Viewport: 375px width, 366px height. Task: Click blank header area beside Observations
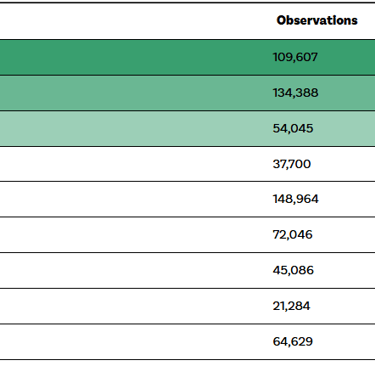(x=133, y=21)
